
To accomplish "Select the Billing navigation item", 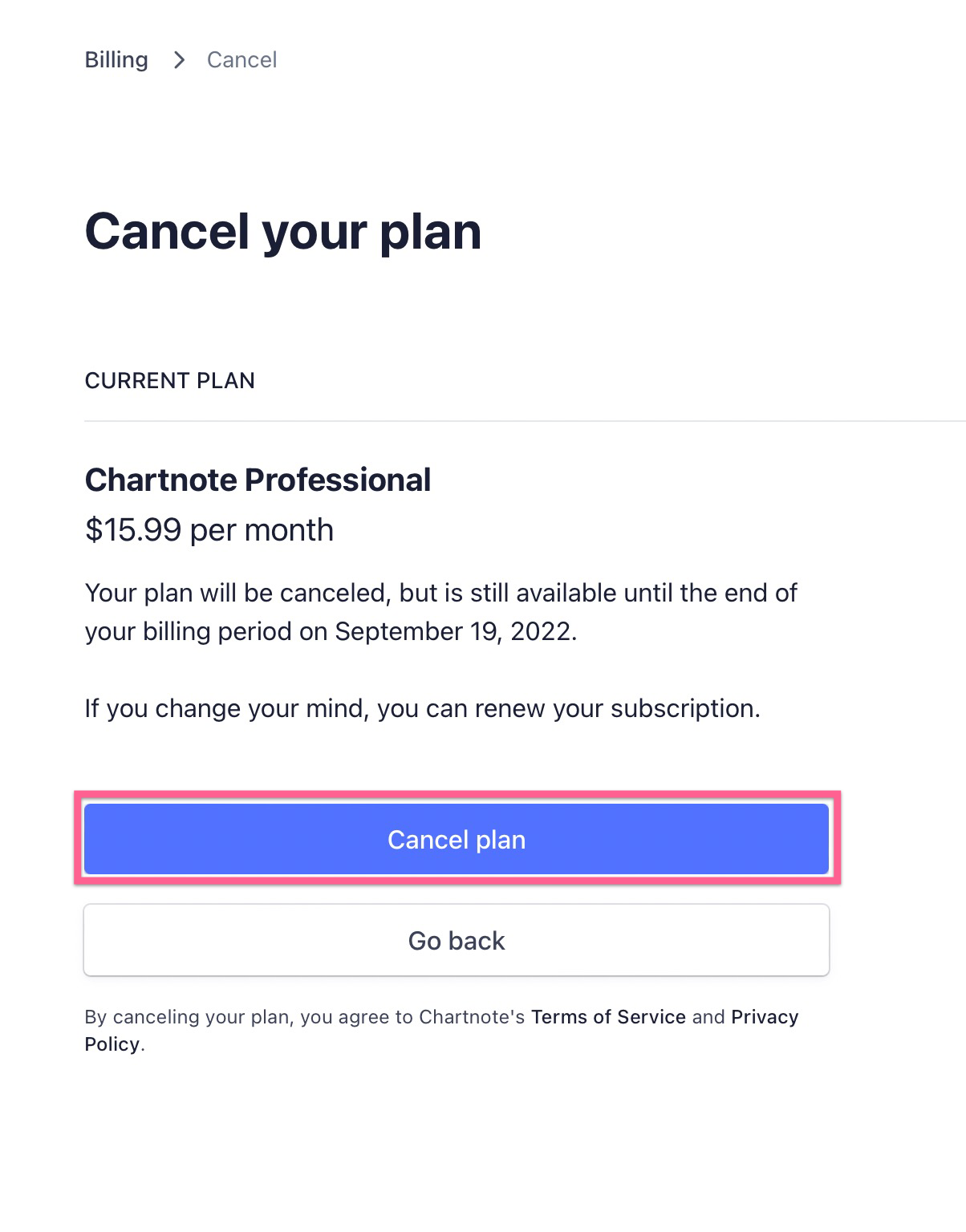I will (116, 59).
